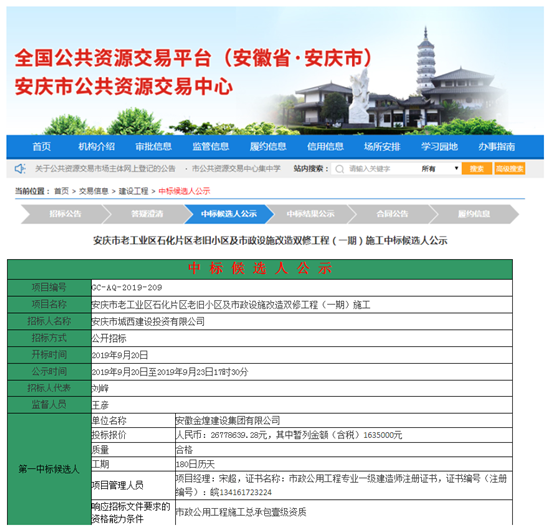Click the tenderer name 安庆市城西建设投资有限公司

click(x=148, y=322)
